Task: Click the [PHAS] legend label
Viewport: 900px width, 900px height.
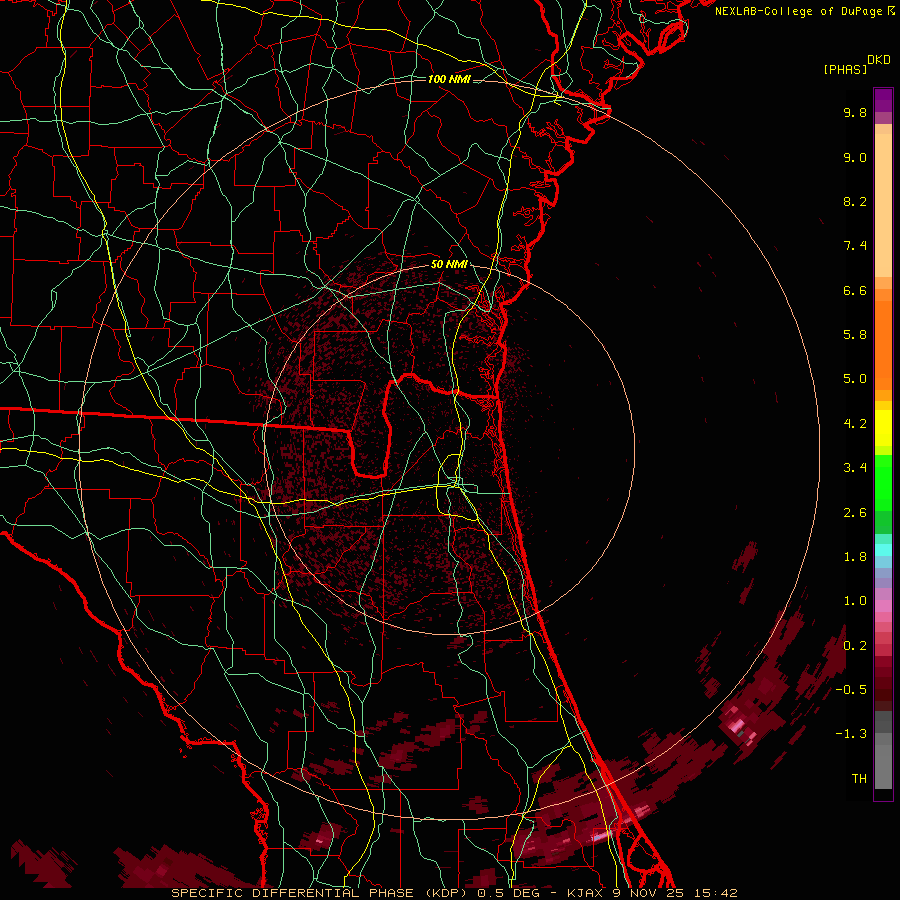Action: tap(845, 70)
